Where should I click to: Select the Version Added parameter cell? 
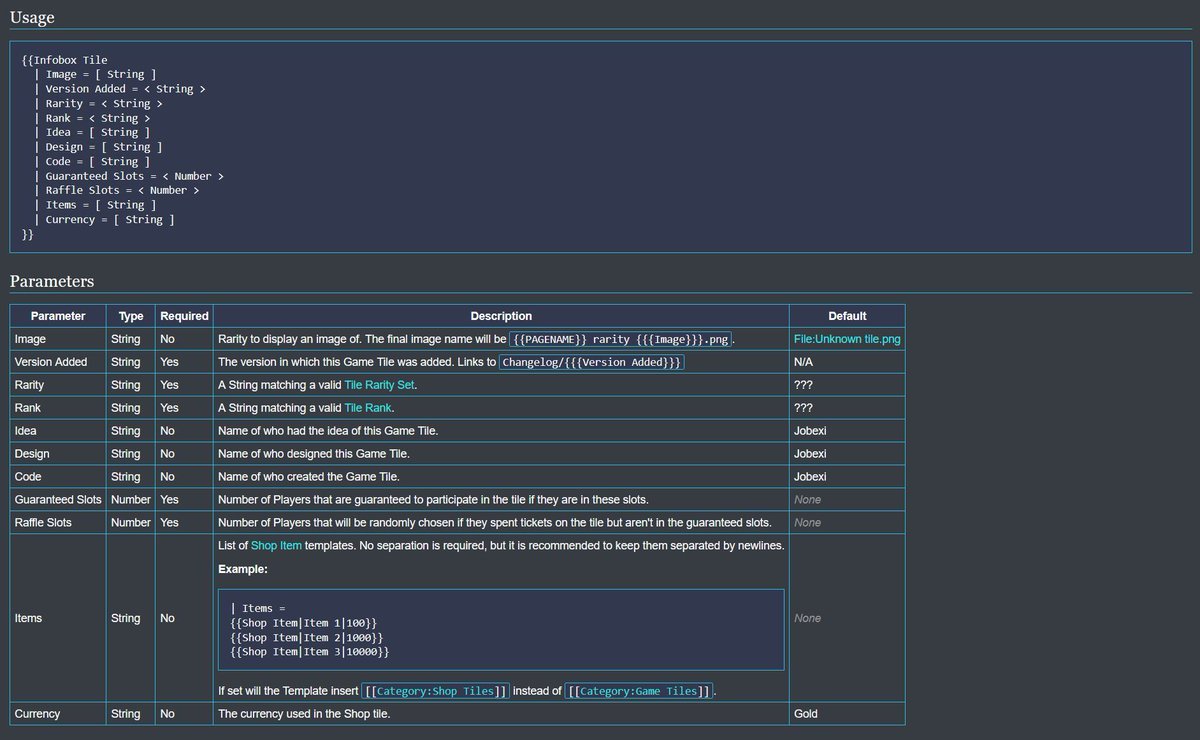pyautogui.click(x=58, y=362)
